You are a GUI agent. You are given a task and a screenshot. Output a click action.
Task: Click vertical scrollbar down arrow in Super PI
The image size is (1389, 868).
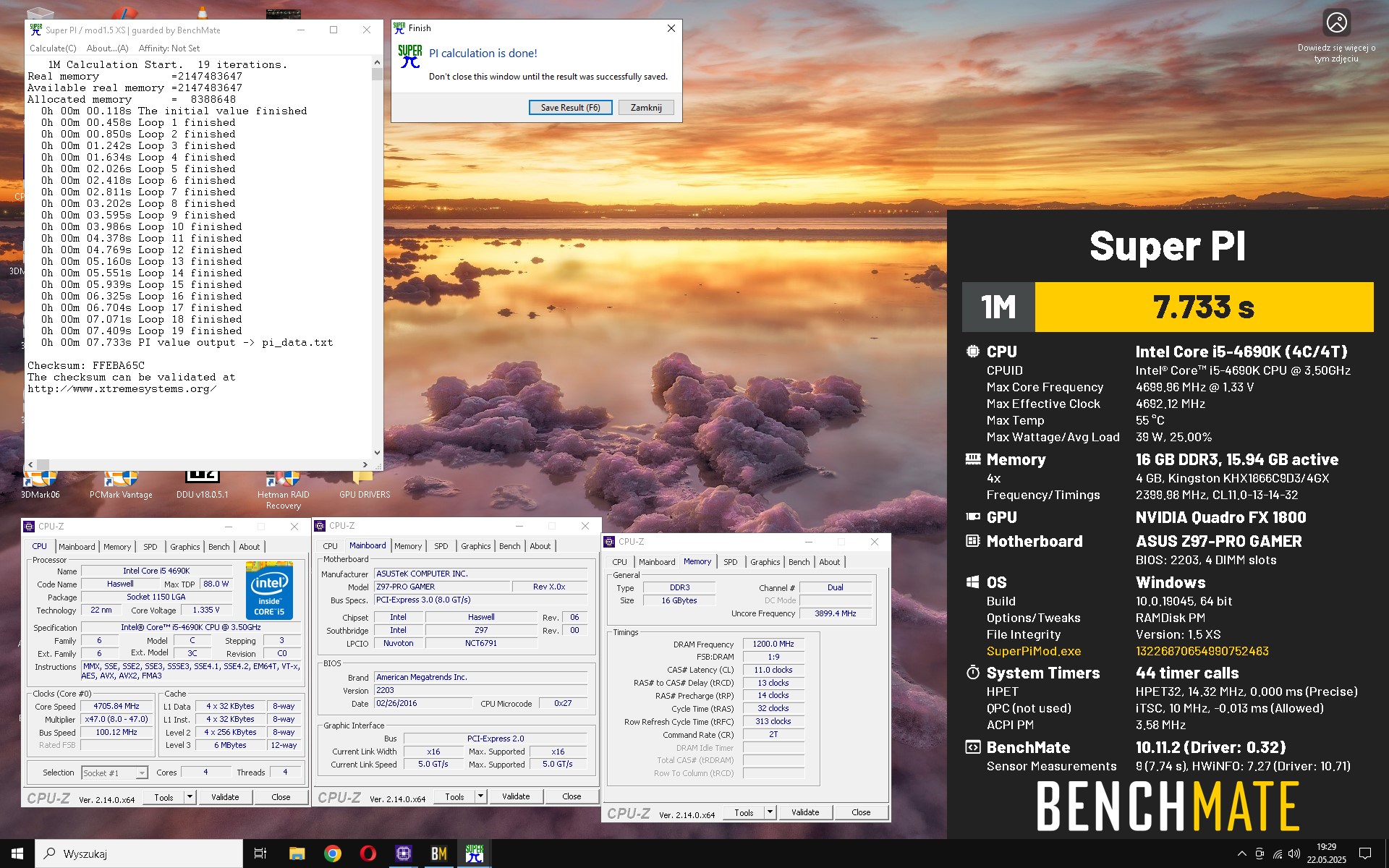click(377, 453)
